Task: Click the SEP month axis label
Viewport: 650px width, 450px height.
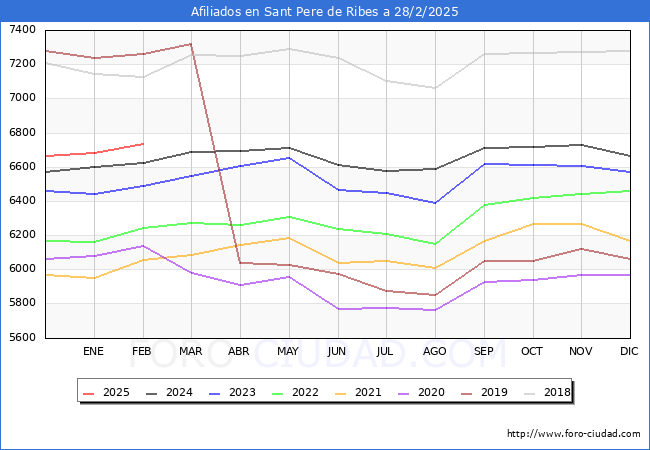Action: coord(483,351)
